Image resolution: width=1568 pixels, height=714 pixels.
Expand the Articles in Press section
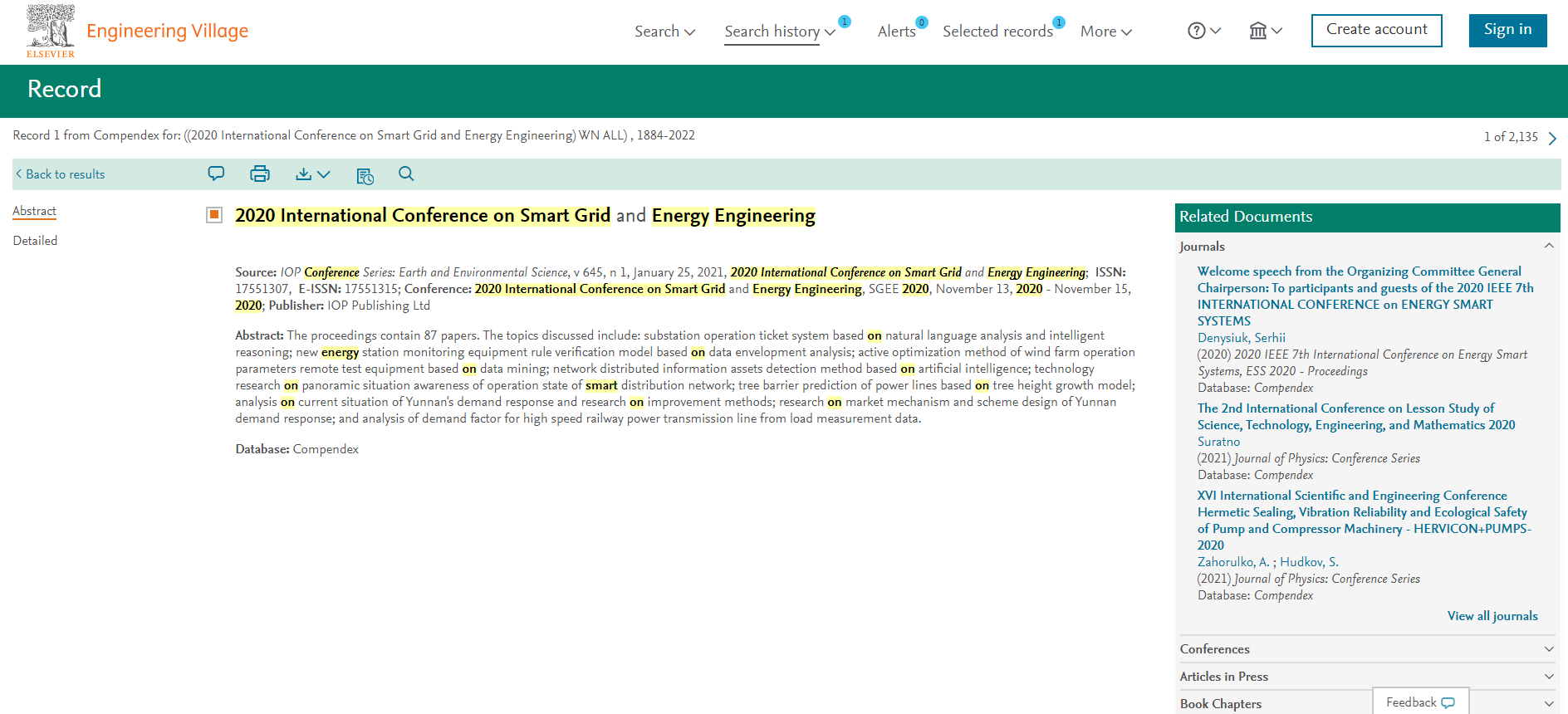click(x=1549, y=676)
